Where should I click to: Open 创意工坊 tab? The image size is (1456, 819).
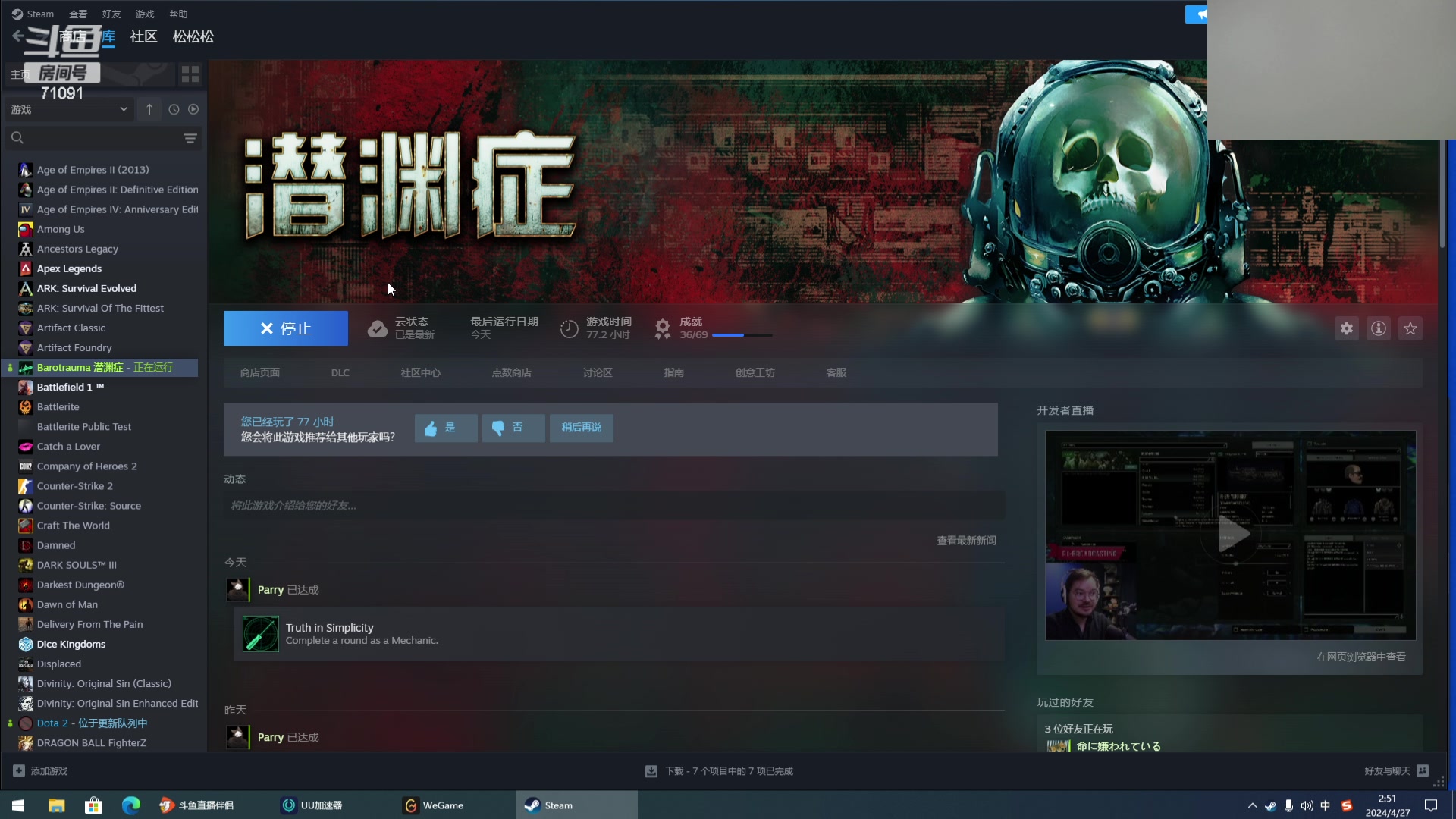click(x=755, y=372)
